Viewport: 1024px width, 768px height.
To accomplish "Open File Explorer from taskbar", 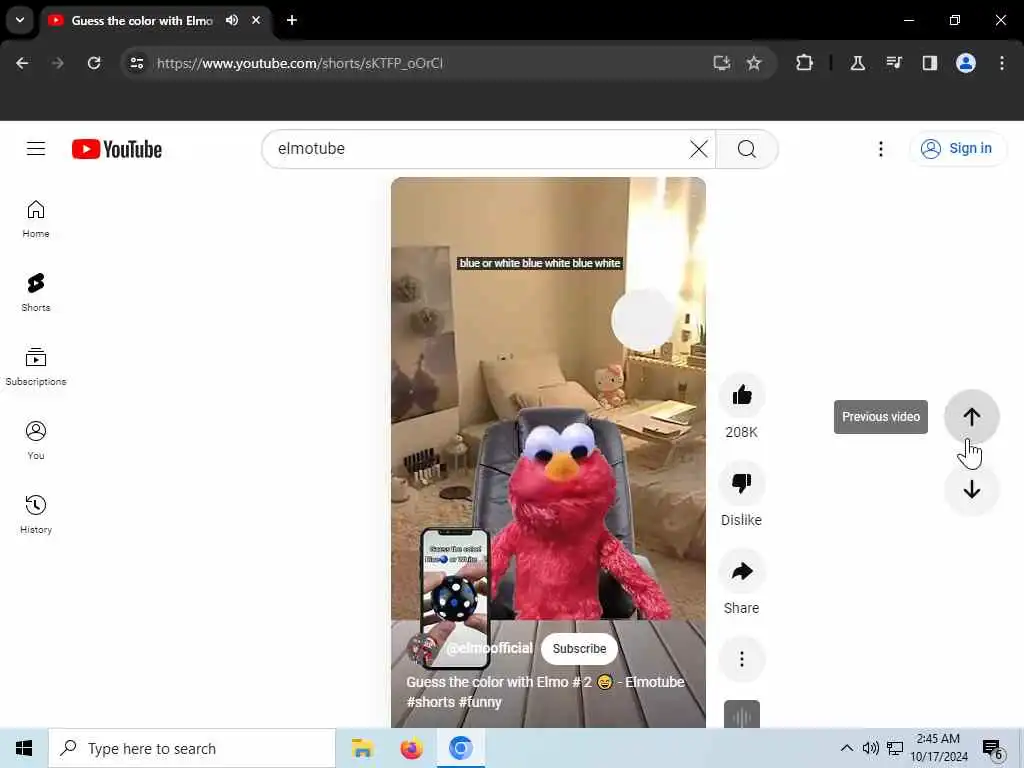I will point(362,748).
